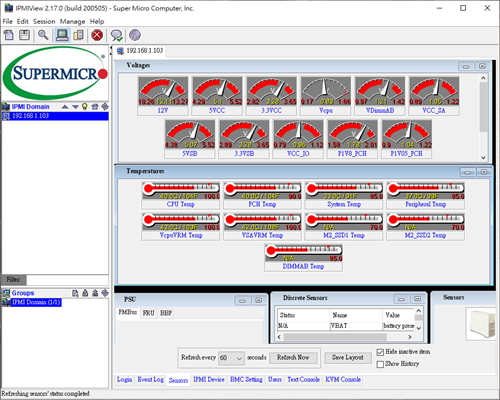
Task: Click the 12V voltage gauge
Action: 163,96
